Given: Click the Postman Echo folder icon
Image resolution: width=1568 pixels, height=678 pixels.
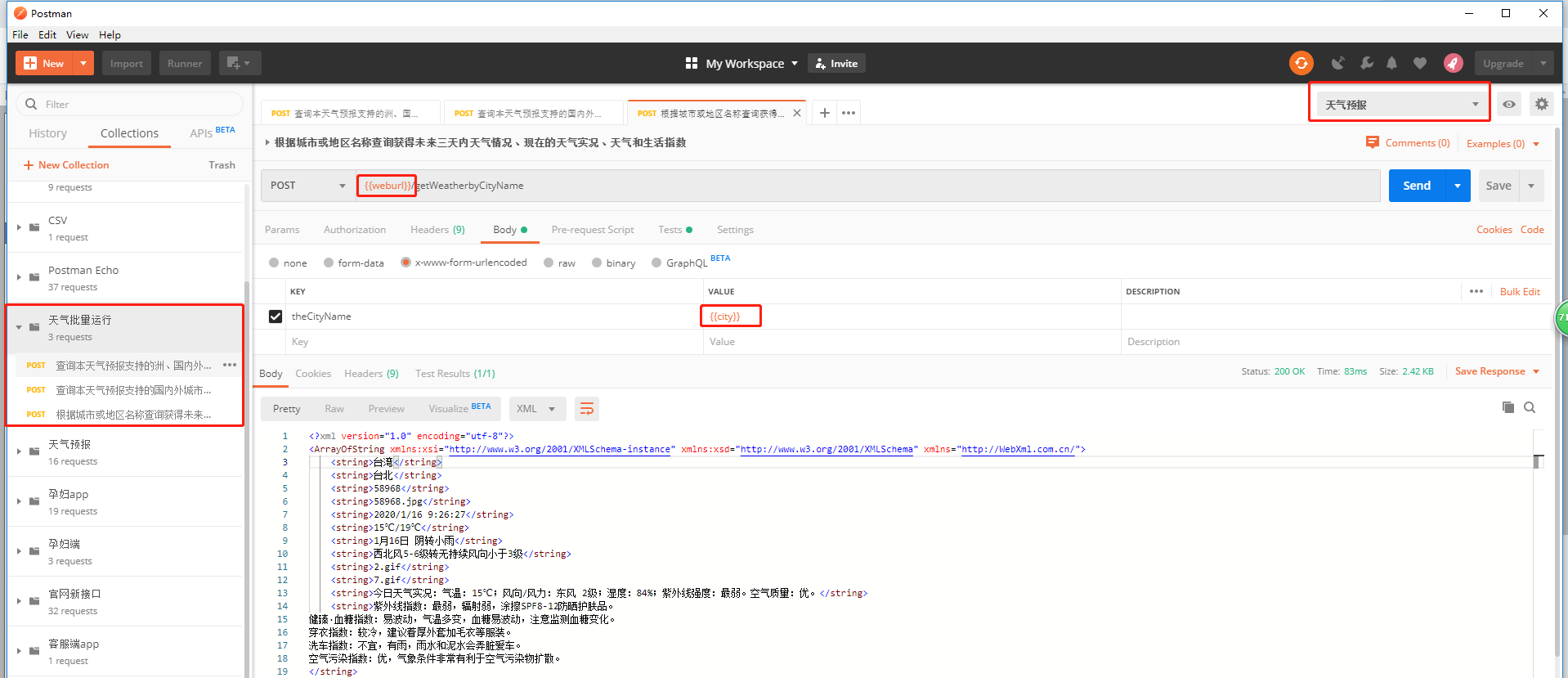Looking at the screenshot, I should pos(34,276).
